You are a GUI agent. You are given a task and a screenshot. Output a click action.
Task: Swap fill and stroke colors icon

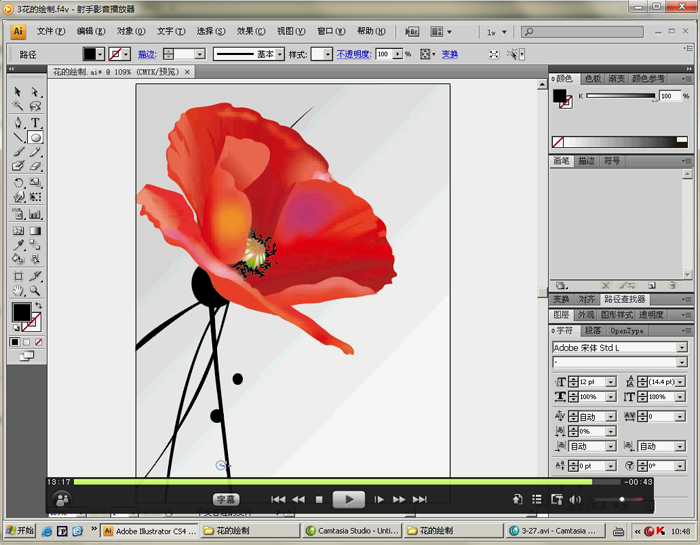[39, 306]
